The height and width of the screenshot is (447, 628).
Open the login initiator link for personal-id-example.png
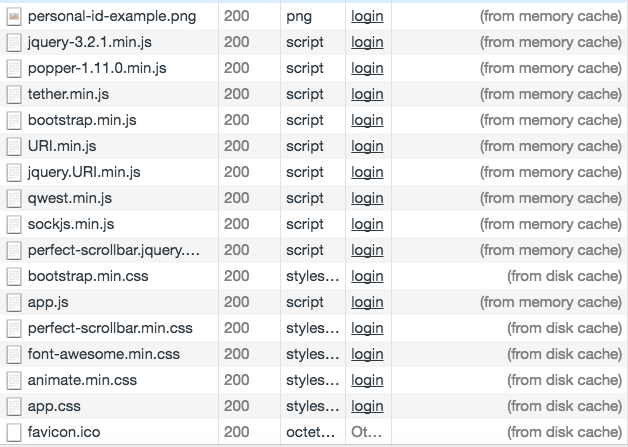coord(367,17)
